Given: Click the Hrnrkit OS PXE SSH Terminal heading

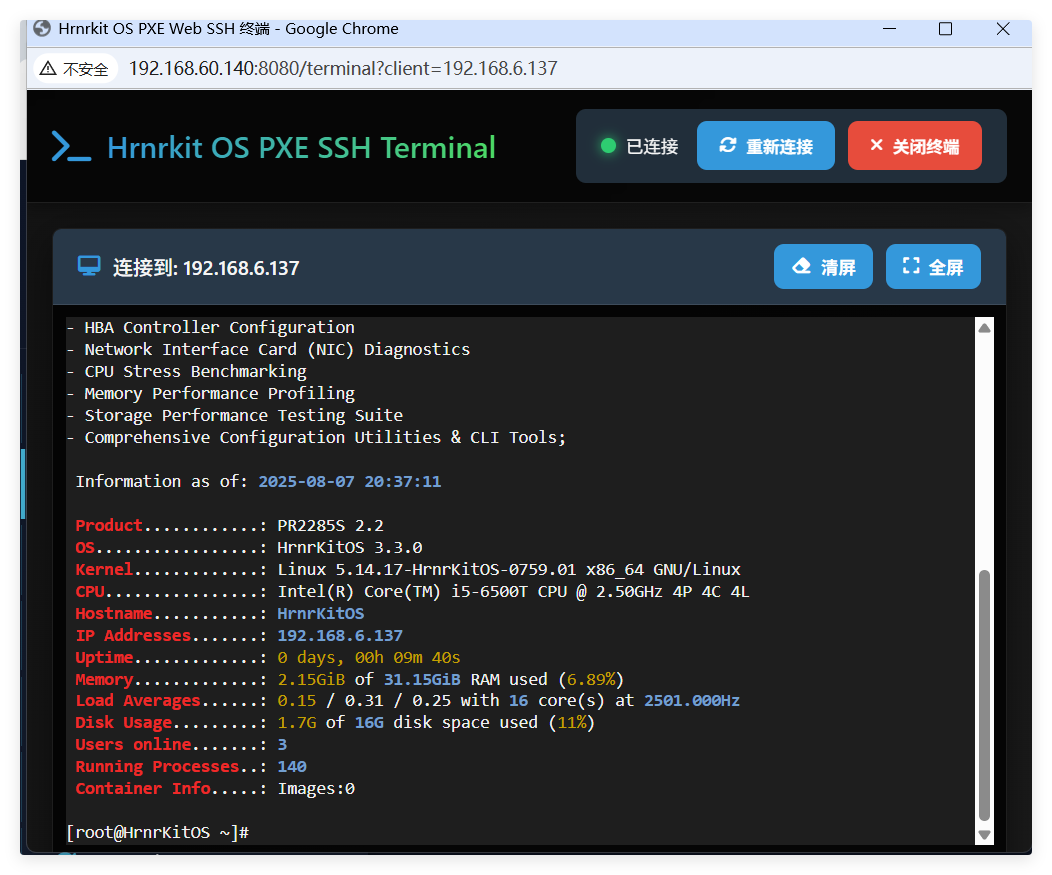Looking at the screenshot, I should click(301, 148).
